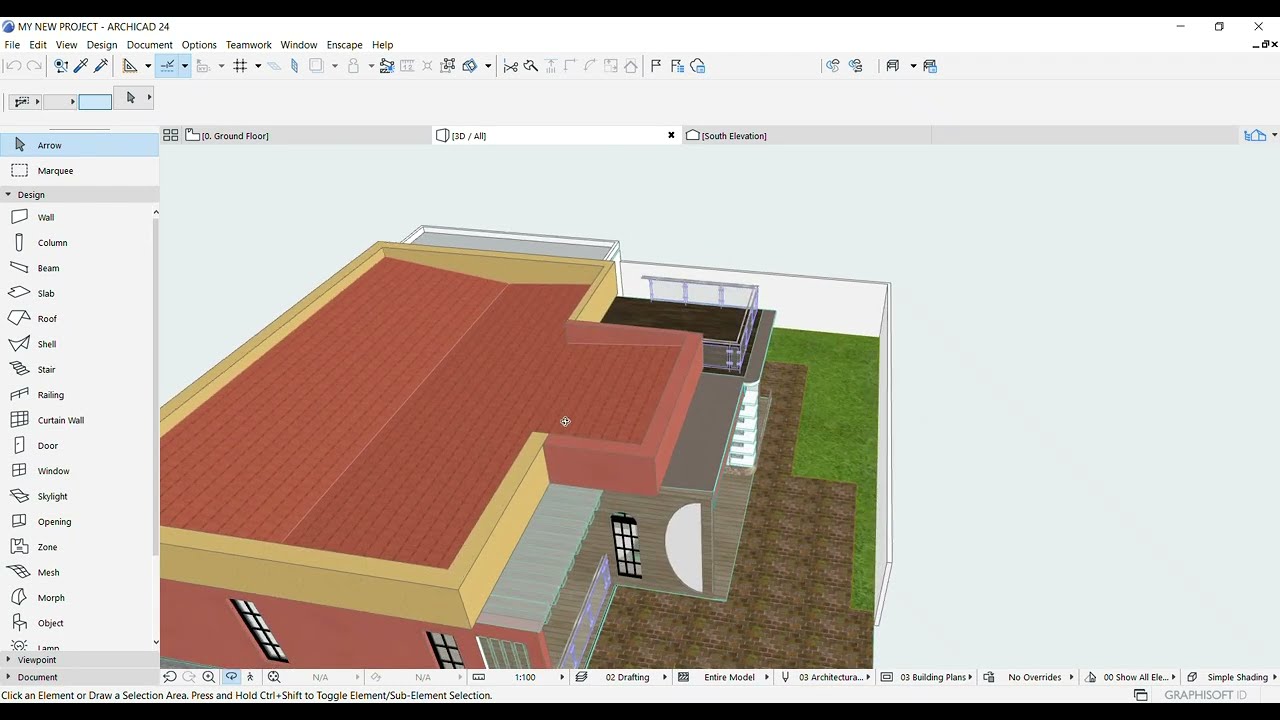Toggle the guide lines button

pyautogui.click(x=167, y=66)
